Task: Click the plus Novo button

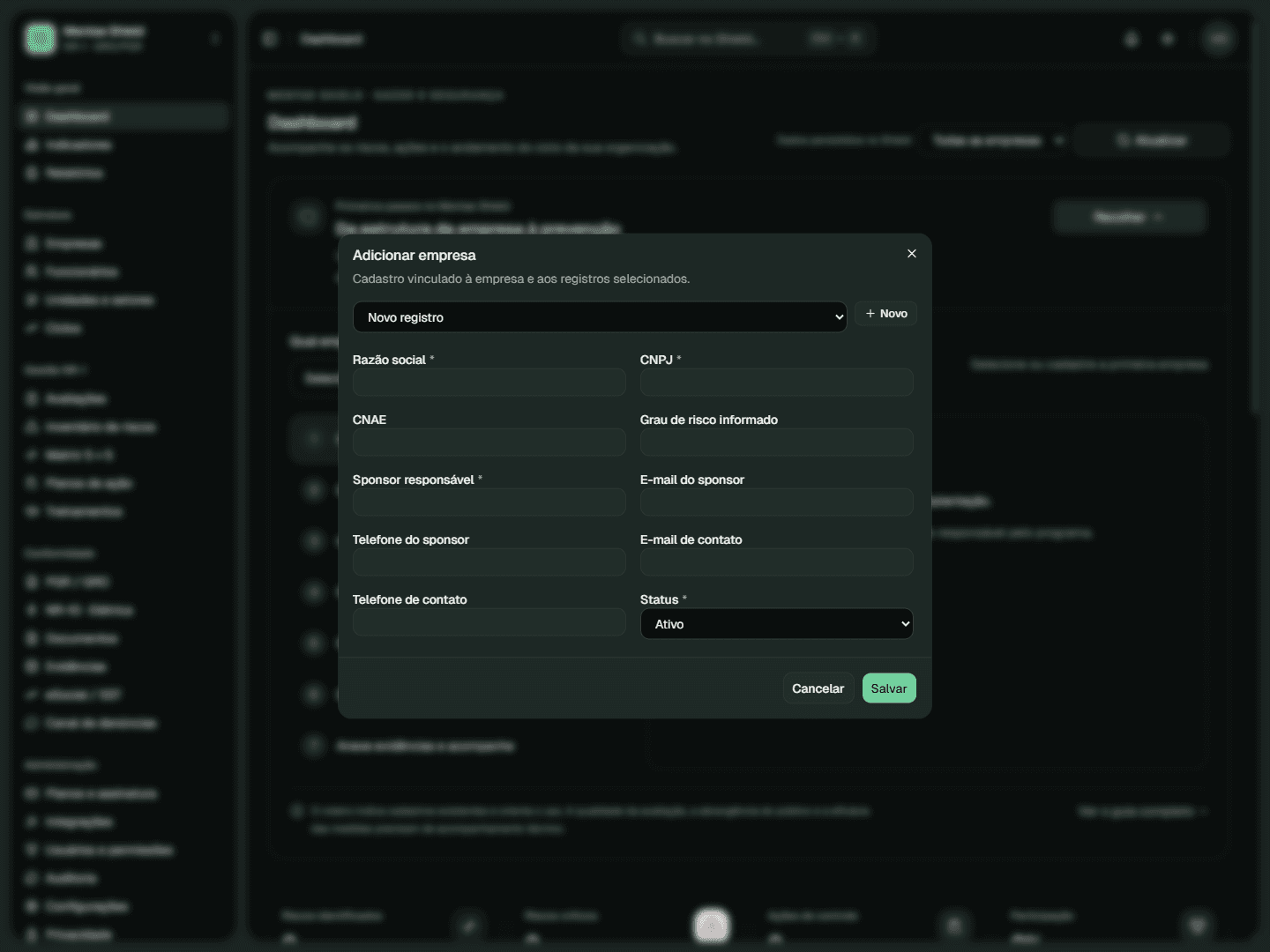Action: [x=885, y=314]
